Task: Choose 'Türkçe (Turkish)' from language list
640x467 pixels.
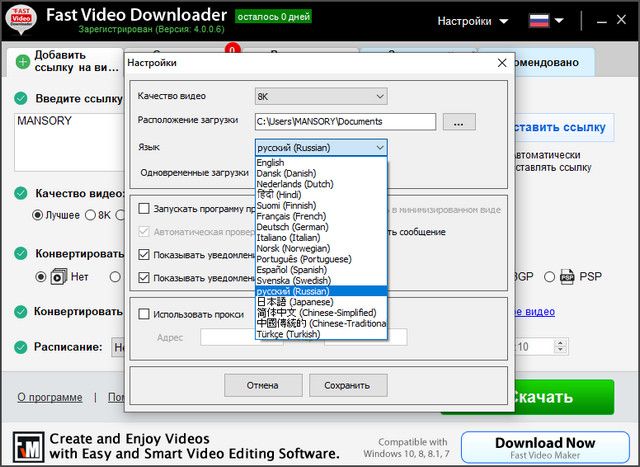Action: click(321, 334)
